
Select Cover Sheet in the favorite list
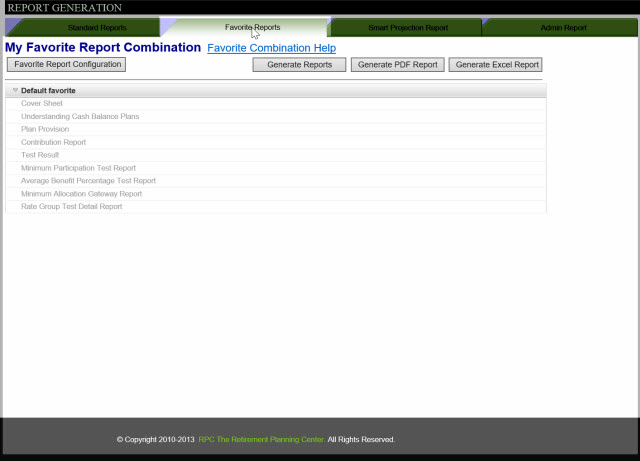pyautogui.click(x=42, y=104)
